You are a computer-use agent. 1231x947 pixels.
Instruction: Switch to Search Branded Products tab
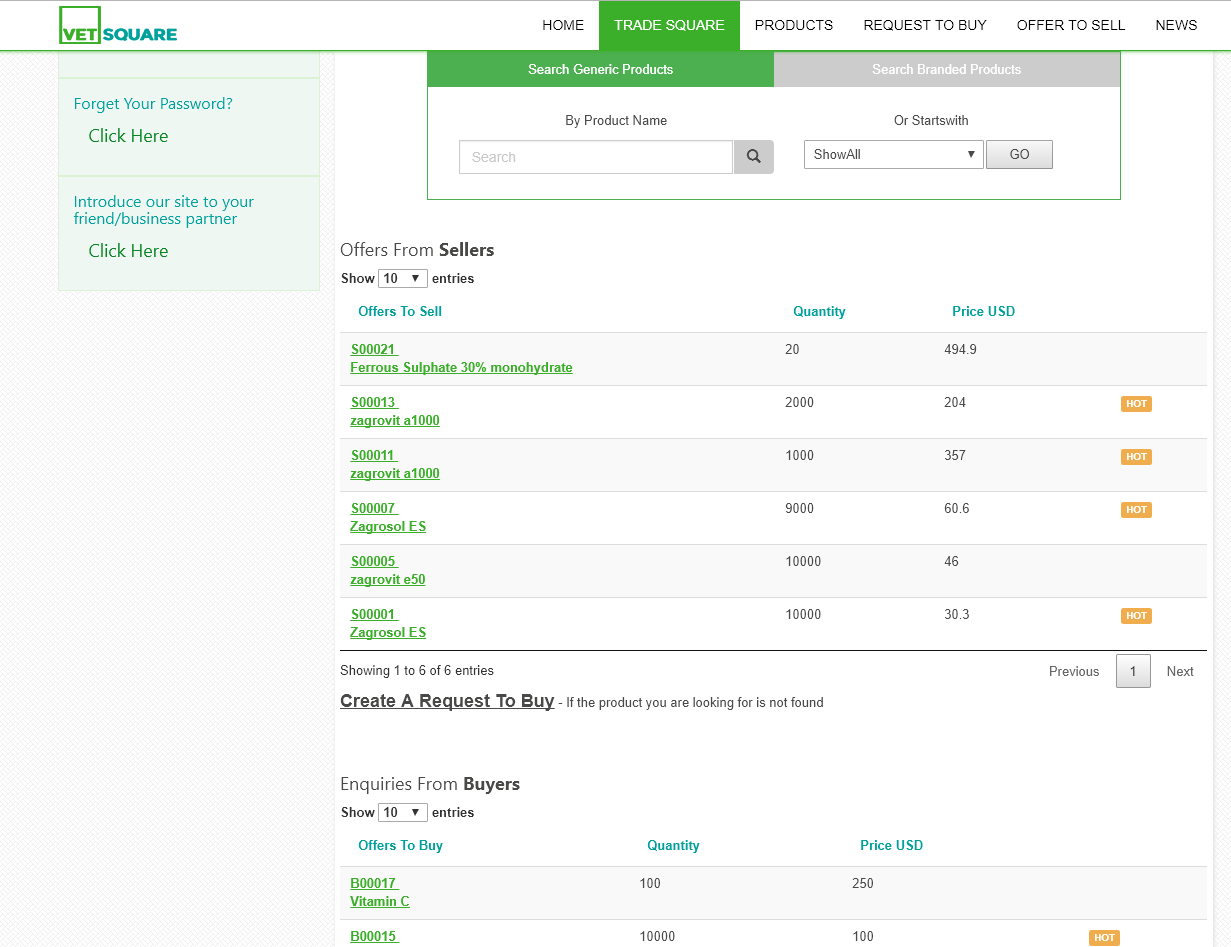pos(946,70)
